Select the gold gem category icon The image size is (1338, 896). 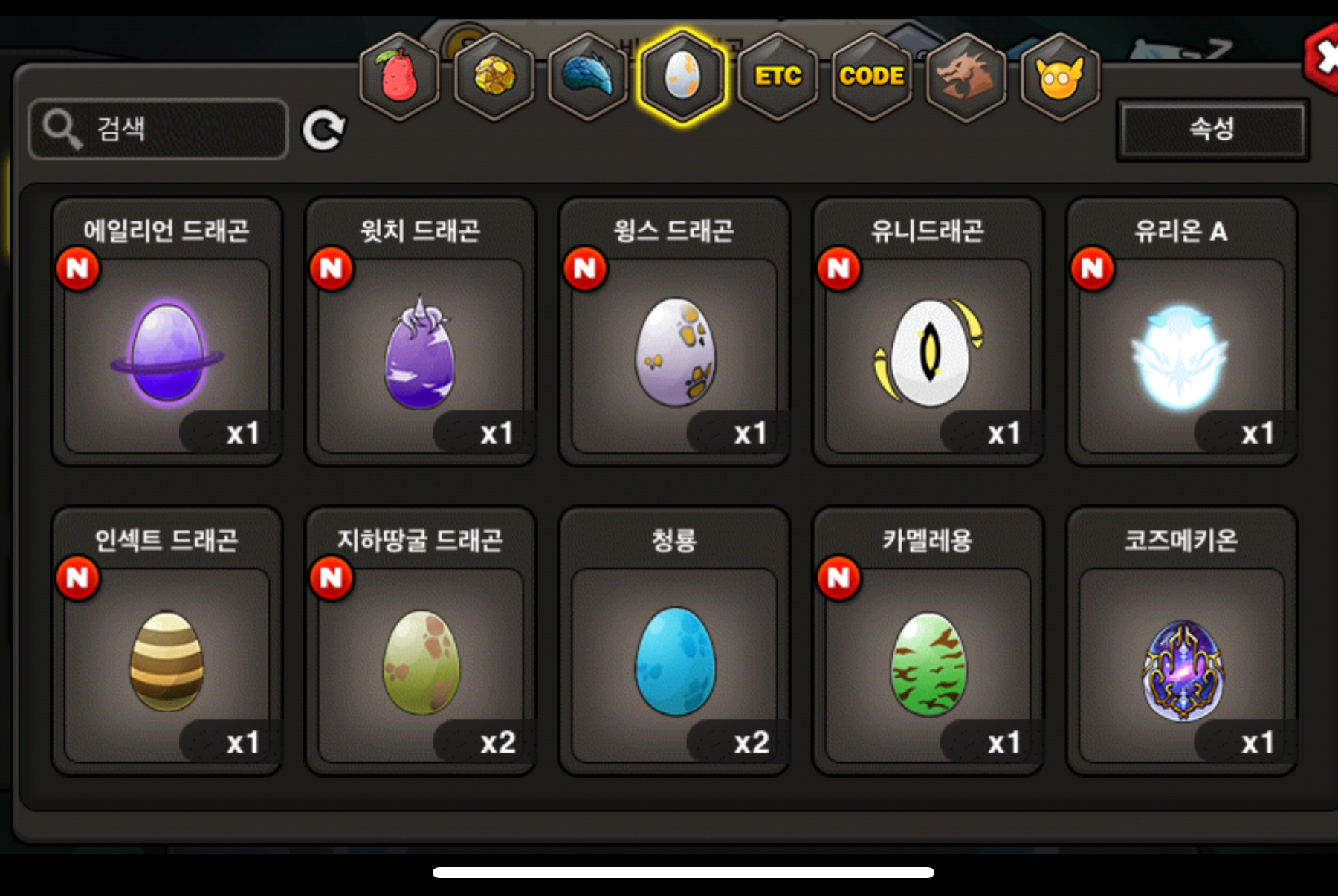(x=494, y=77)
